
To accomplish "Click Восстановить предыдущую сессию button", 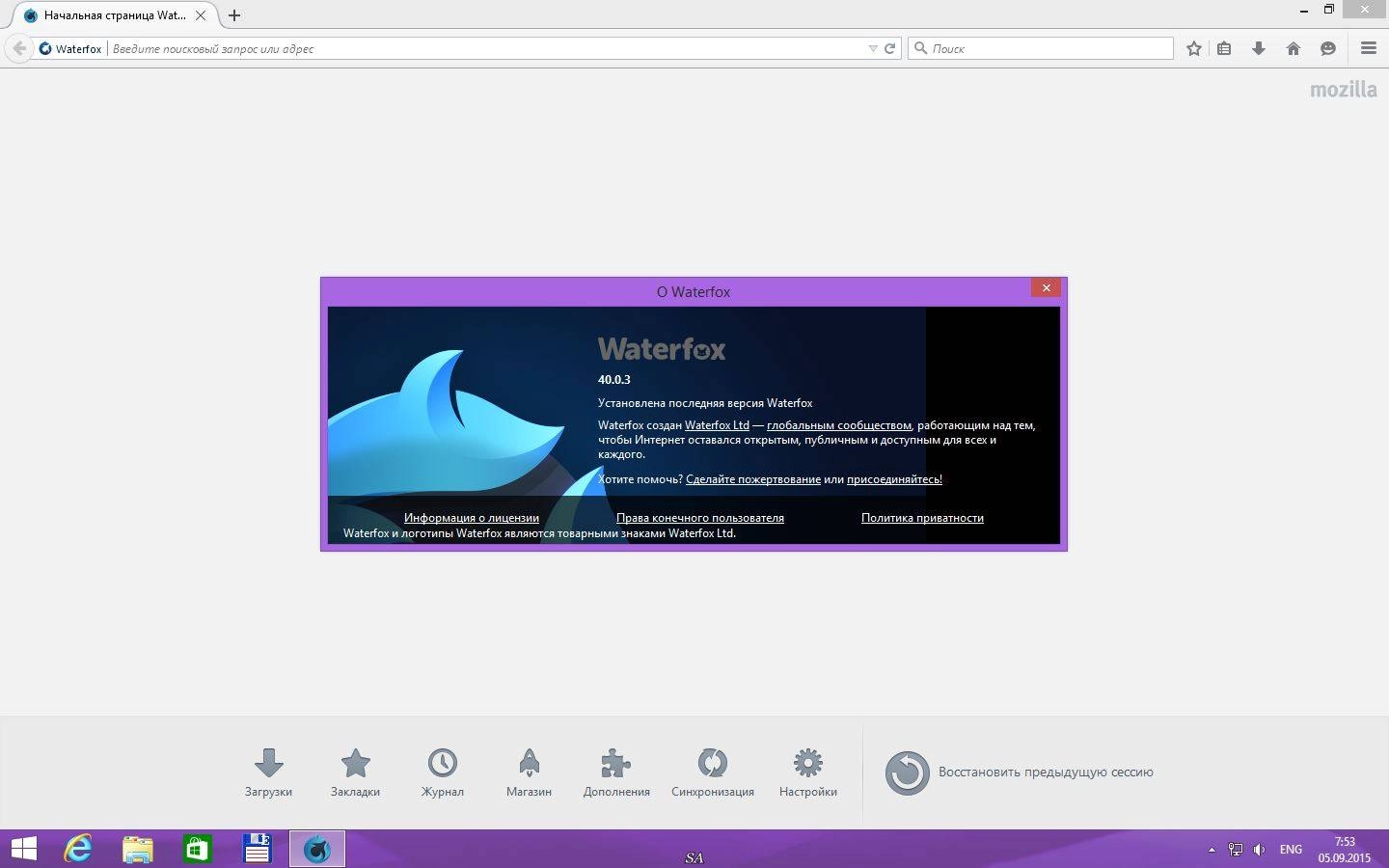I will 1020,773.
